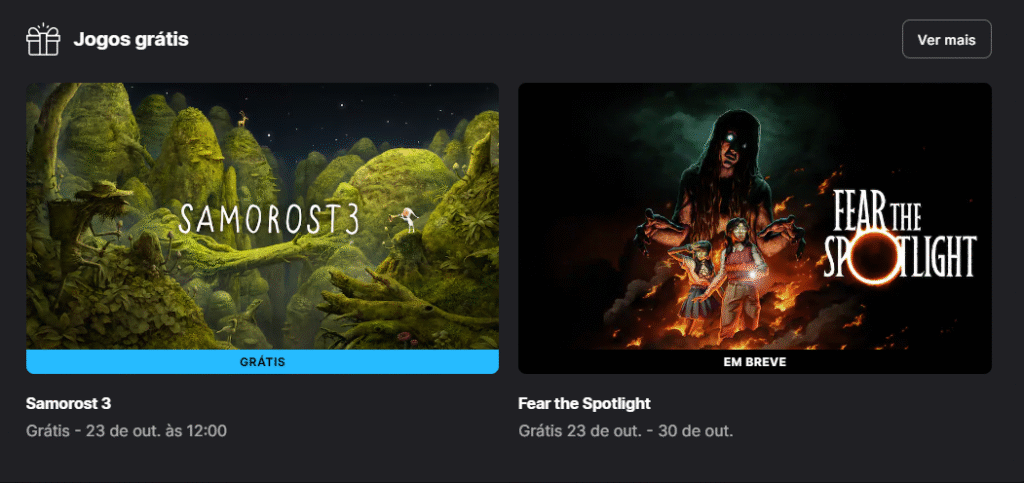The width and height of the screenshot is (1024, 483).
Task: Click the white gnome in the Samorost artwork
Action: coord(409,219)
